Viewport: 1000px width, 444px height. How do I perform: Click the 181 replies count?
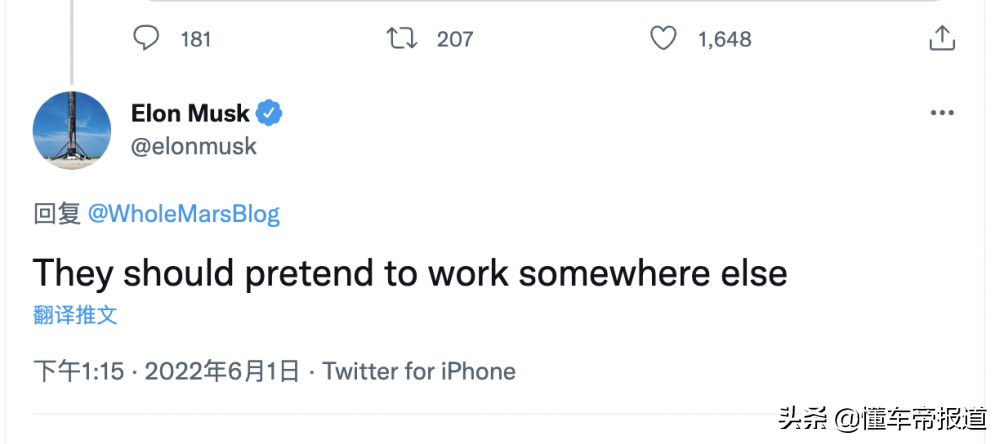coord(196,40)
